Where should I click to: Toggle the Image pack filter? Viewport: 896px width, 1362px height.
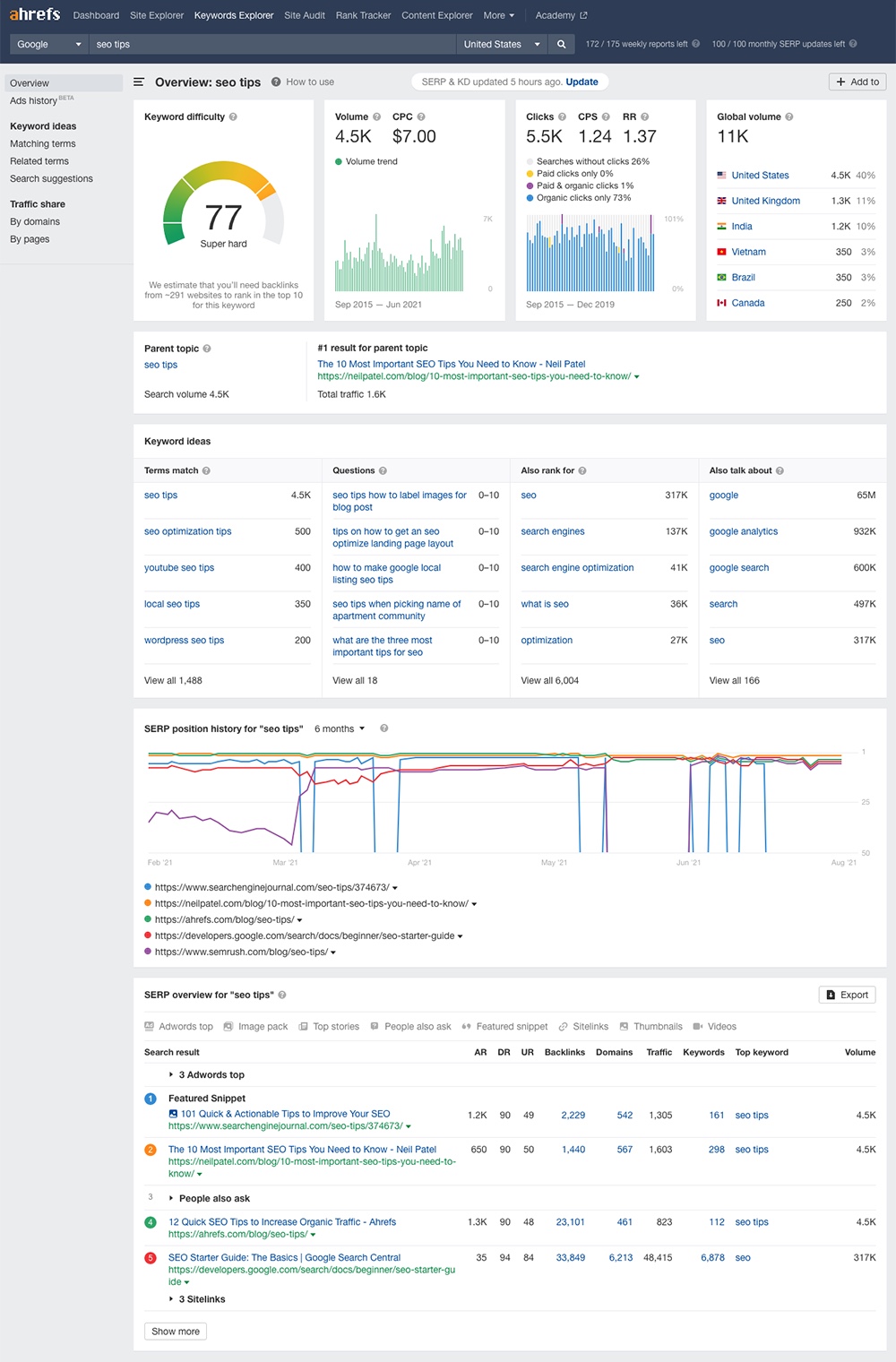(256, 1027)
